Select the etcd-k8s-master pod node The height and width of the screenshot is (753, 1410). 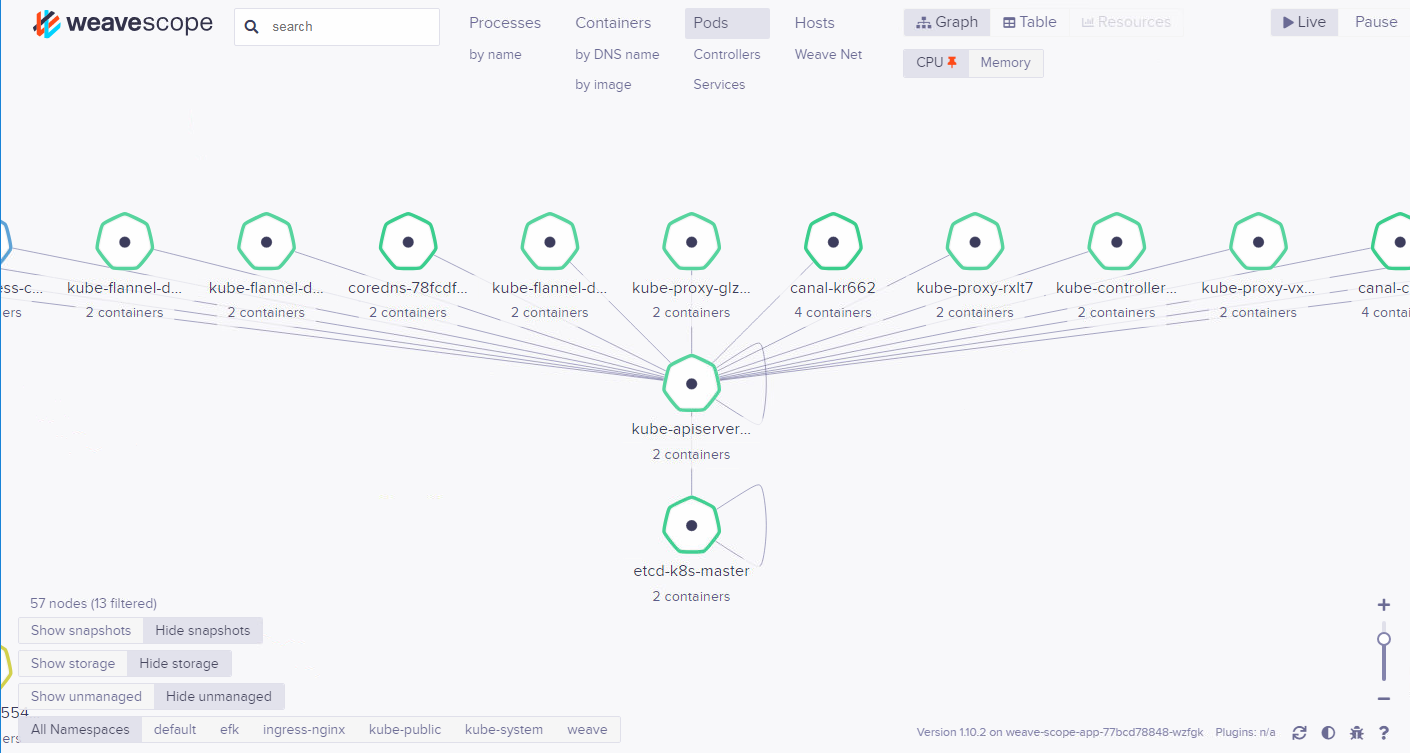[x=691, y=526]
